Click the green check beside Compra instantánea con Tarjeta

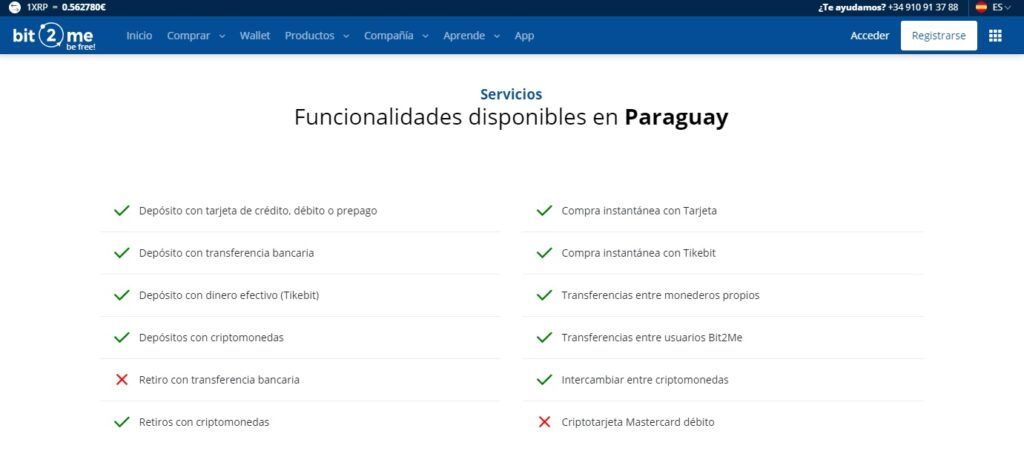click(544, 211)
